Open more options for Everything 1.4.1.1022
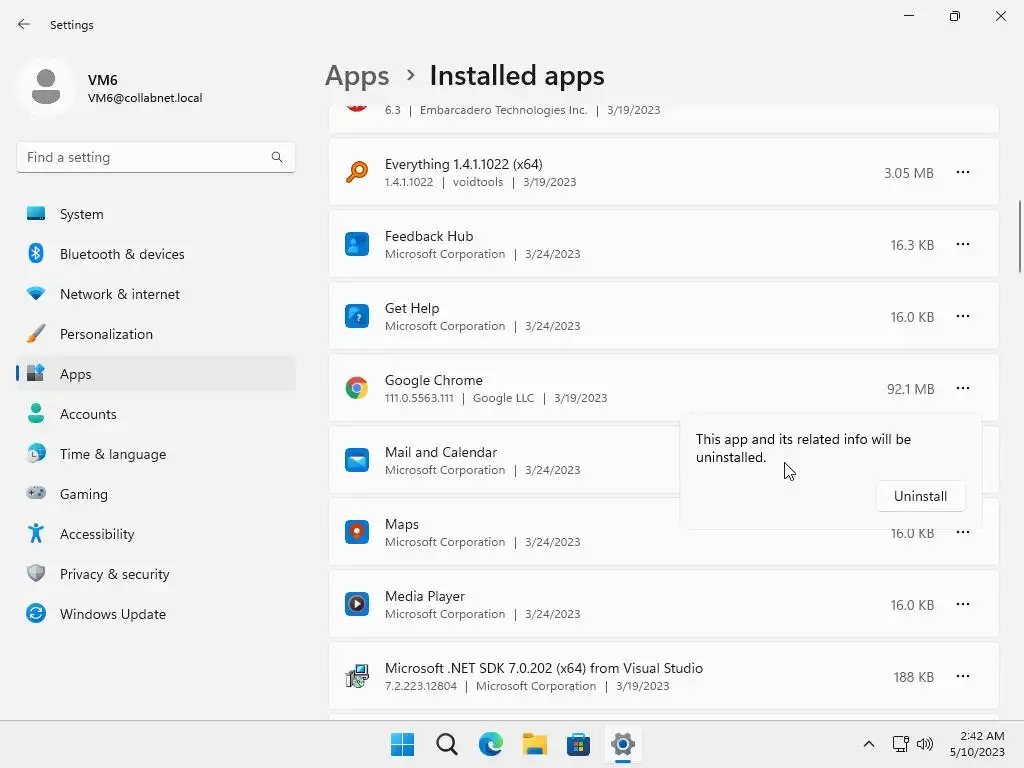Viewport: 1024px width, 768px height. pos(962,172)
